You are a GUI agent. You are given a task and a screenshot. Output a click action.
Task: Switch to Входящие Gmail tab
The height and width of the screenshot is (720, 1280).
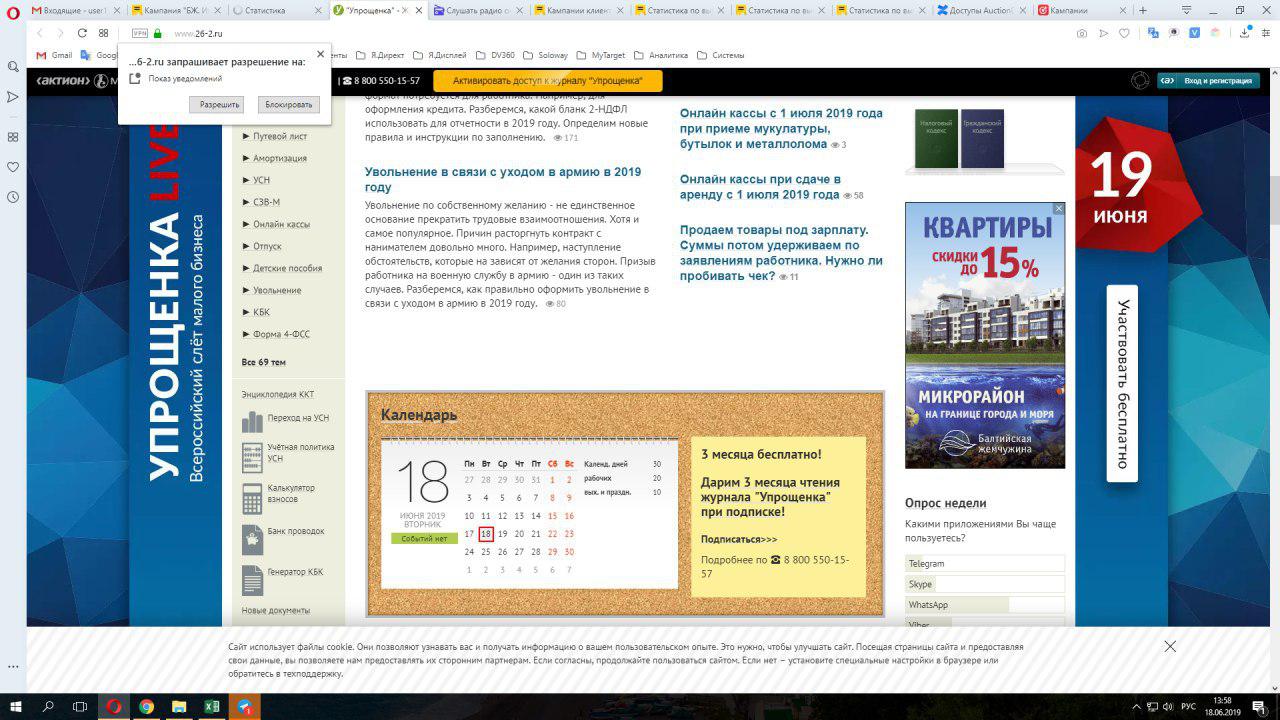pos(76,10)
